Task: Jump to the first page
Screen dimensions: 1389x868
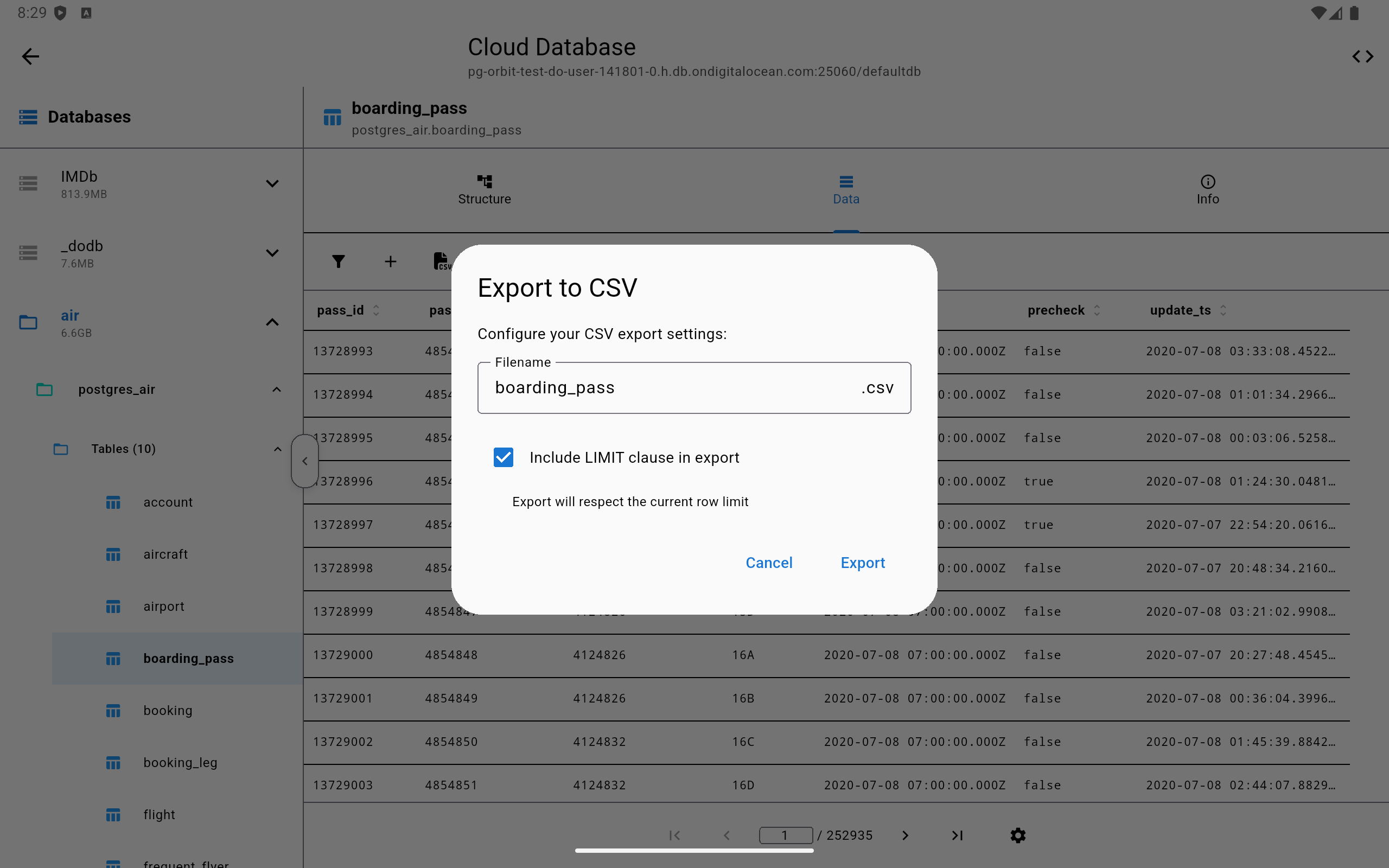Action: 675,835
